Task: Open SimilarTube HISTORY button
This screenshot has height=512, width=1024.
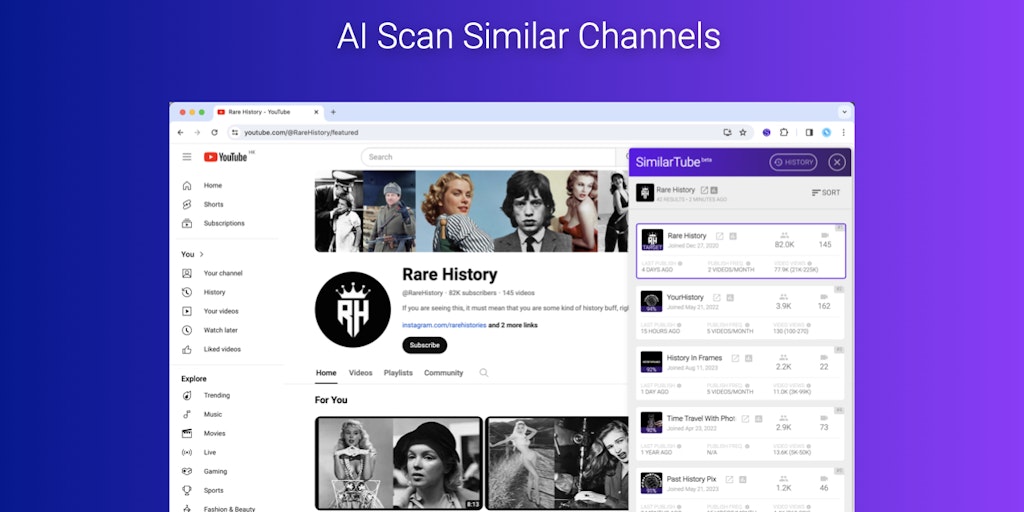Action: tap(793, 162)
